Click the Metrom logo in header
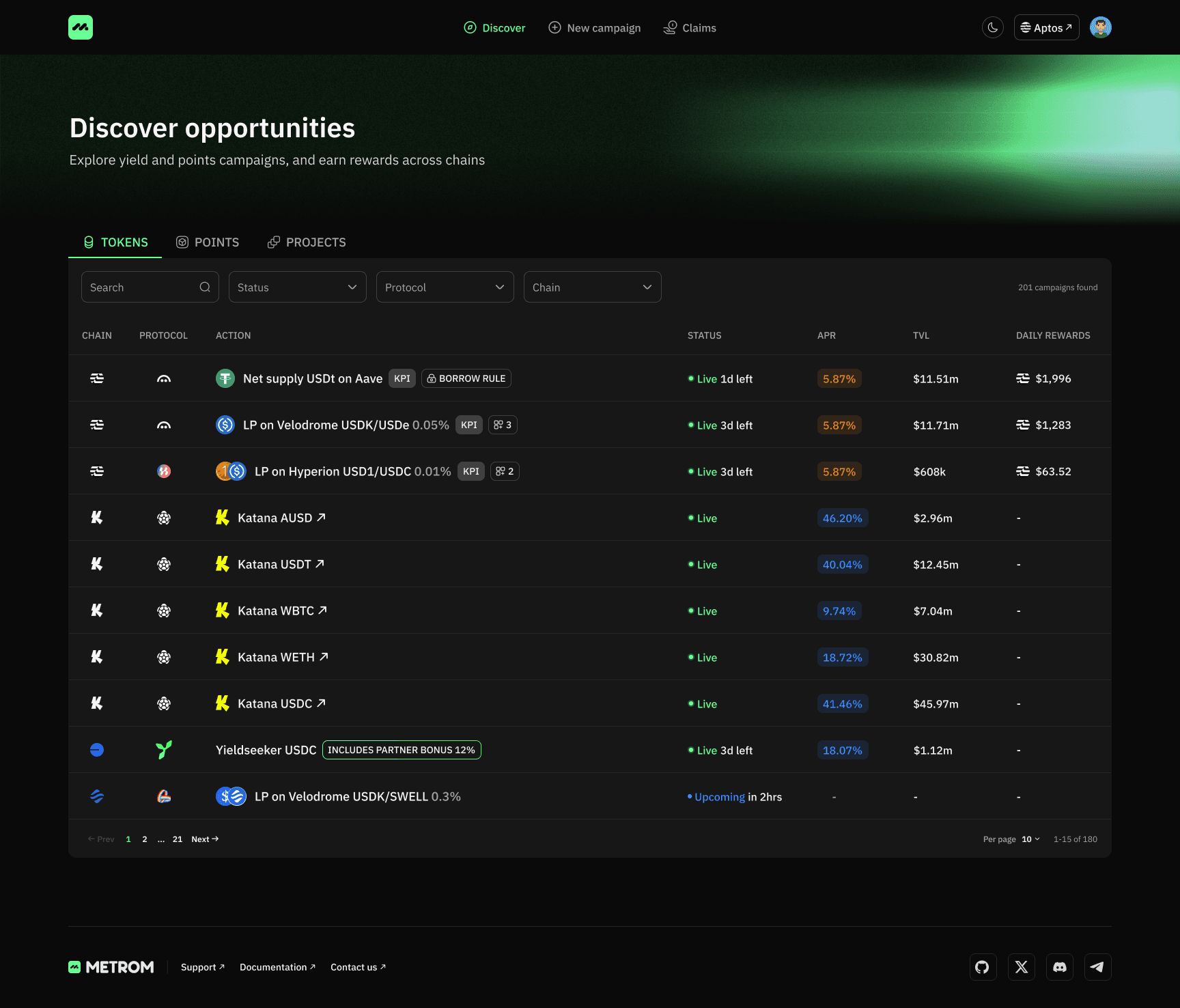The width and height of the screenshot is (1180, 1008). click(81, 27)
